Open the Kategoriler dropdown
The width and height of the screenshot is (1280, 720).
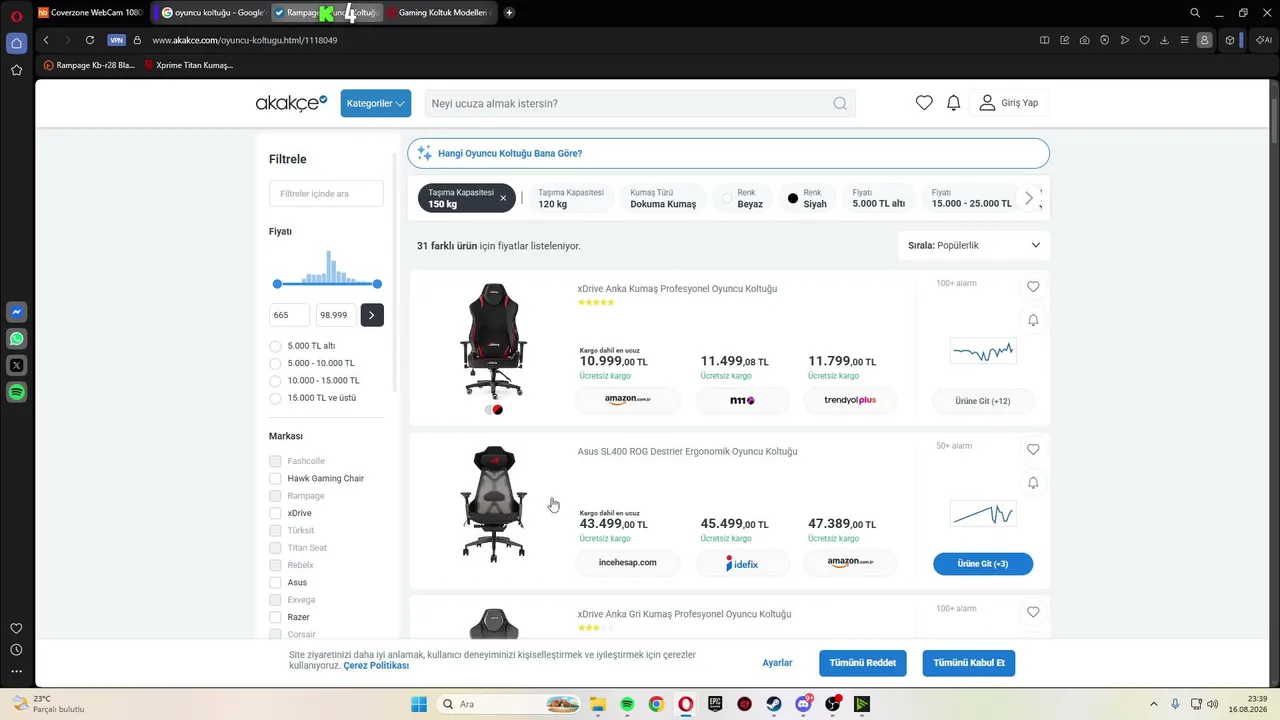pyautogui.click(x=376, y=103)
